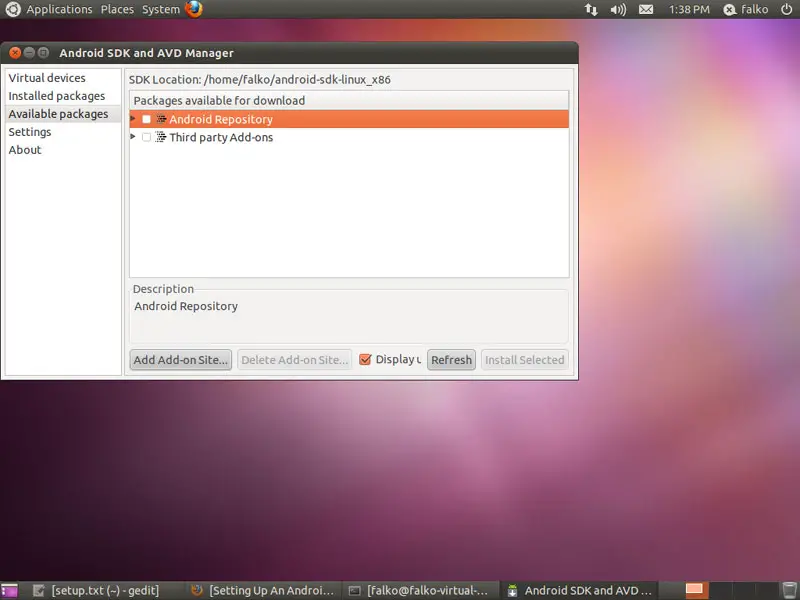Image resolution: width=800 pixels, height=600 pixels.
Task: Click the Delete Add-on Site button
Action: coord(294,360)
